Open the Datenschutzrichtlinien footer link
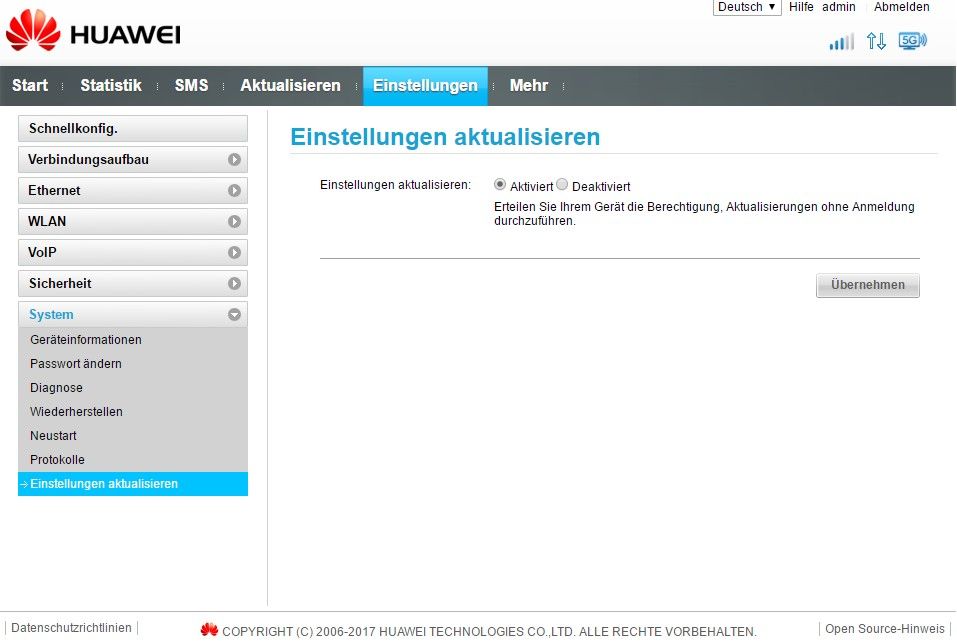The image size is (957, 644). (x=71, y=628)
